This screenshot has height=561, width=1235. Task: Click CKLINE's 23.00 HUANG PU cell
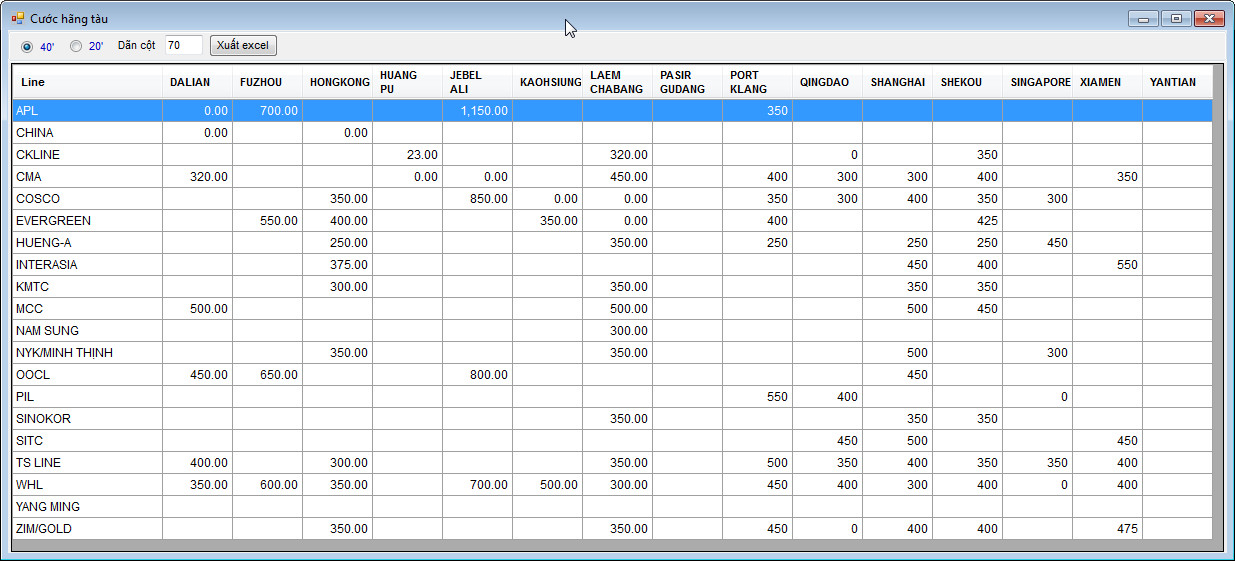(x=407, y=154)
